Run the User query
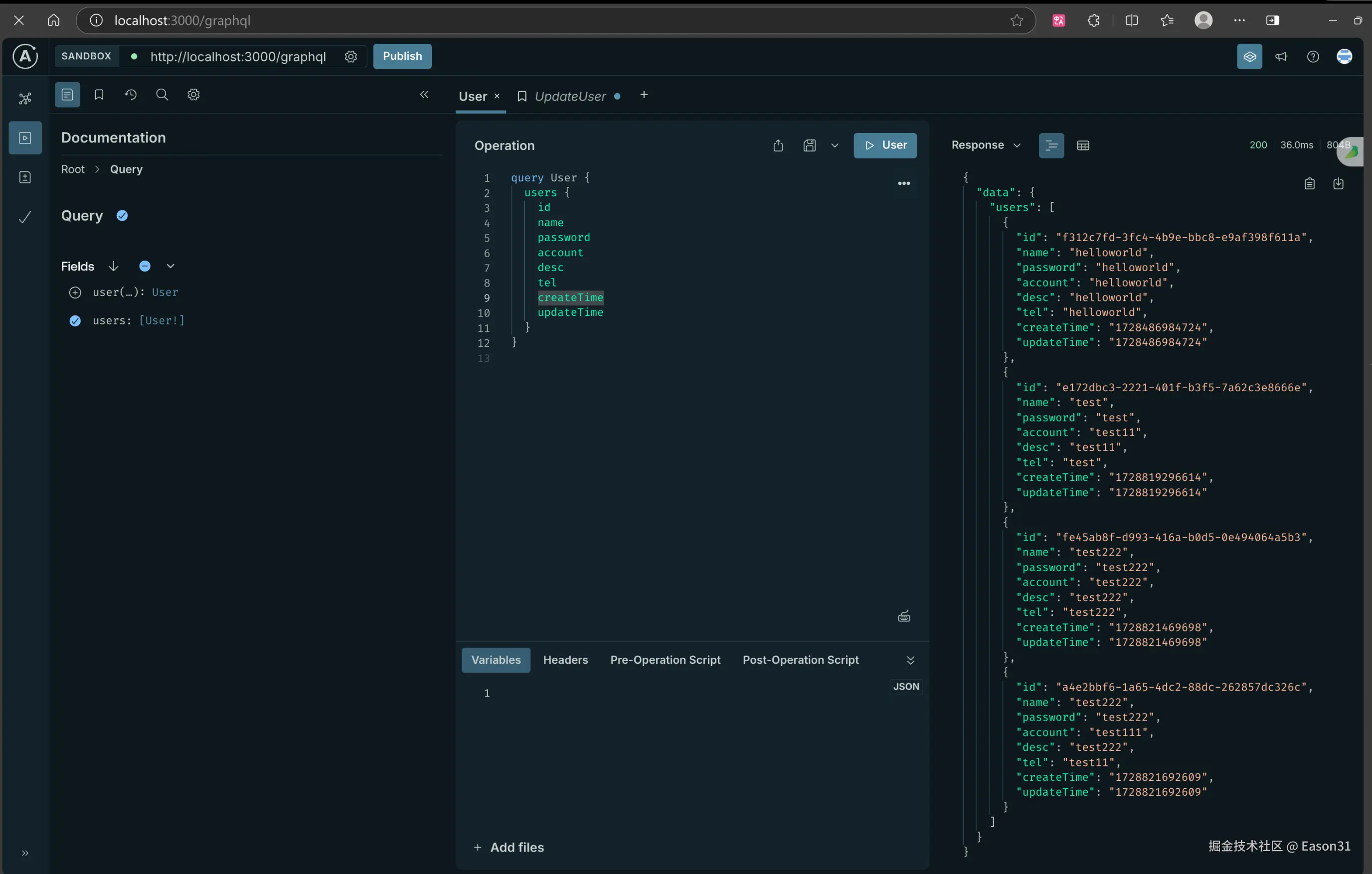The image size is (1372, 874). point(885,146)
